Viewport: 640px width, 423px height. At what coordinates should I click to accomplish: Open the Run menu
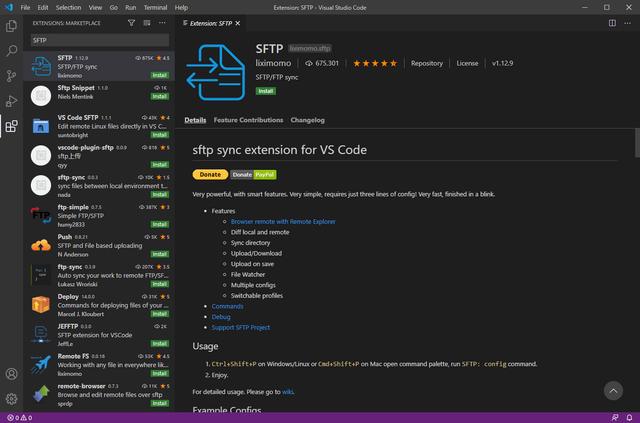click(x=131, y=7)
